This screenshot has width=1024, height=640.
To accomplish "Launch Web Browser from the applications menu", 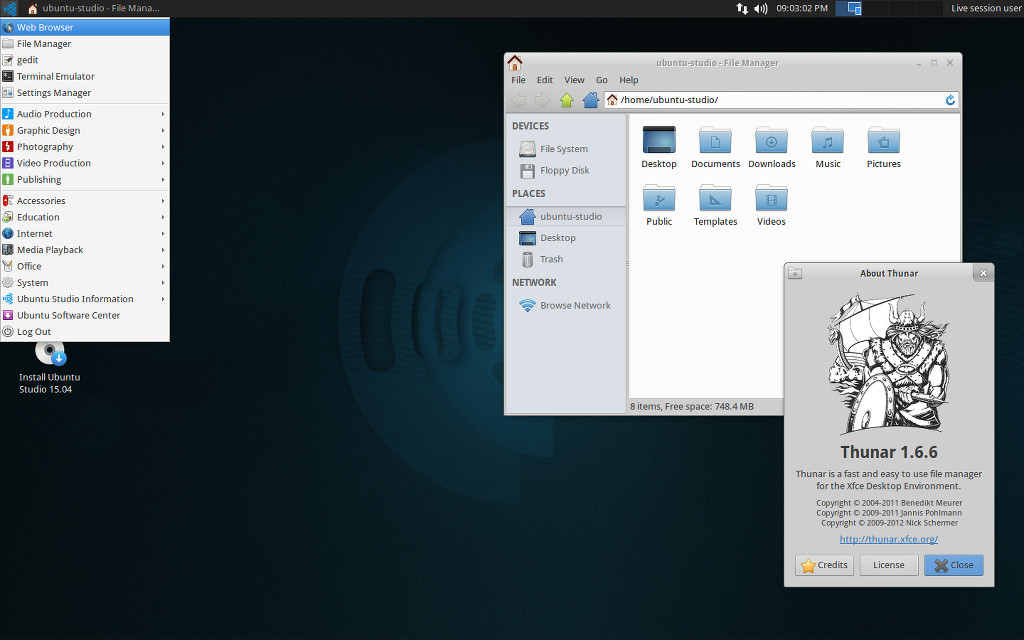I will 85,27.
